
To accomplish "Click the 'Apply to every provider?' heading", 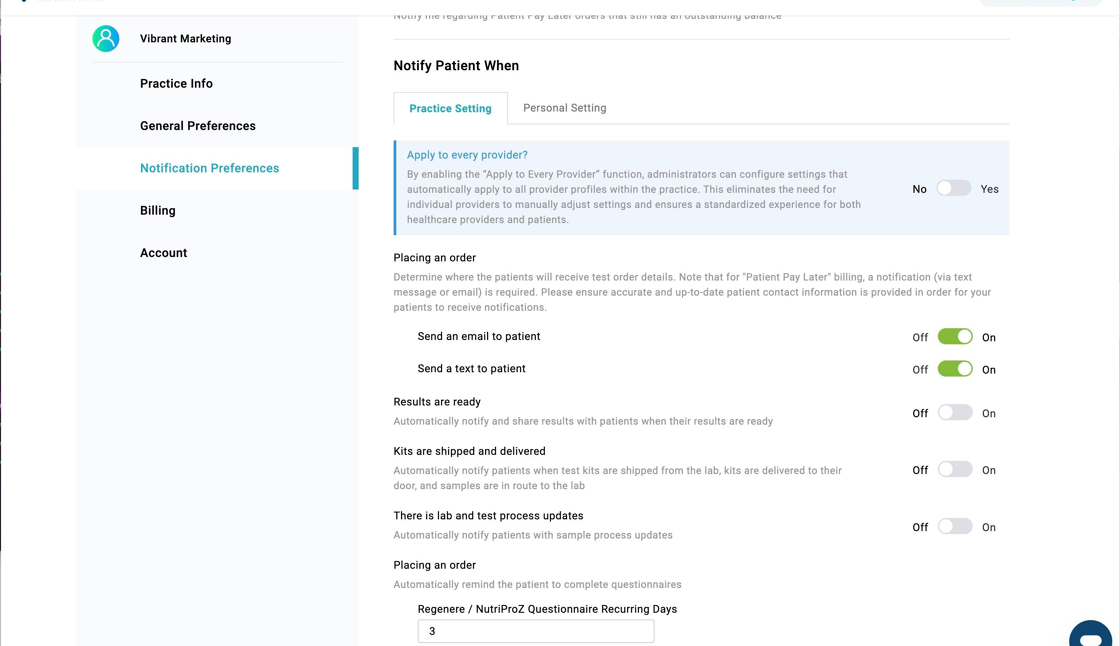I will point(467,155).
